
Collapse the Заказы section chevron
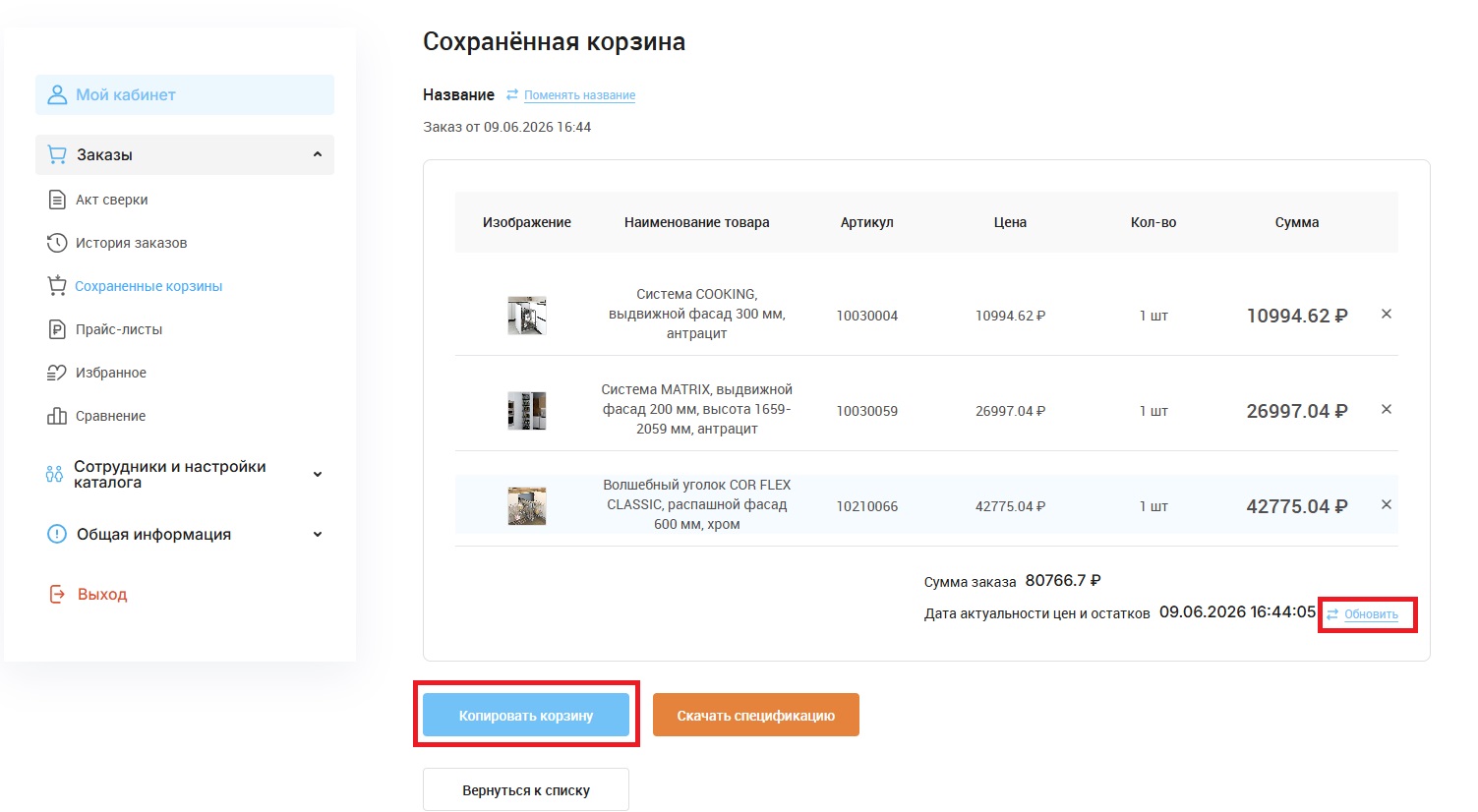point(318,154)
